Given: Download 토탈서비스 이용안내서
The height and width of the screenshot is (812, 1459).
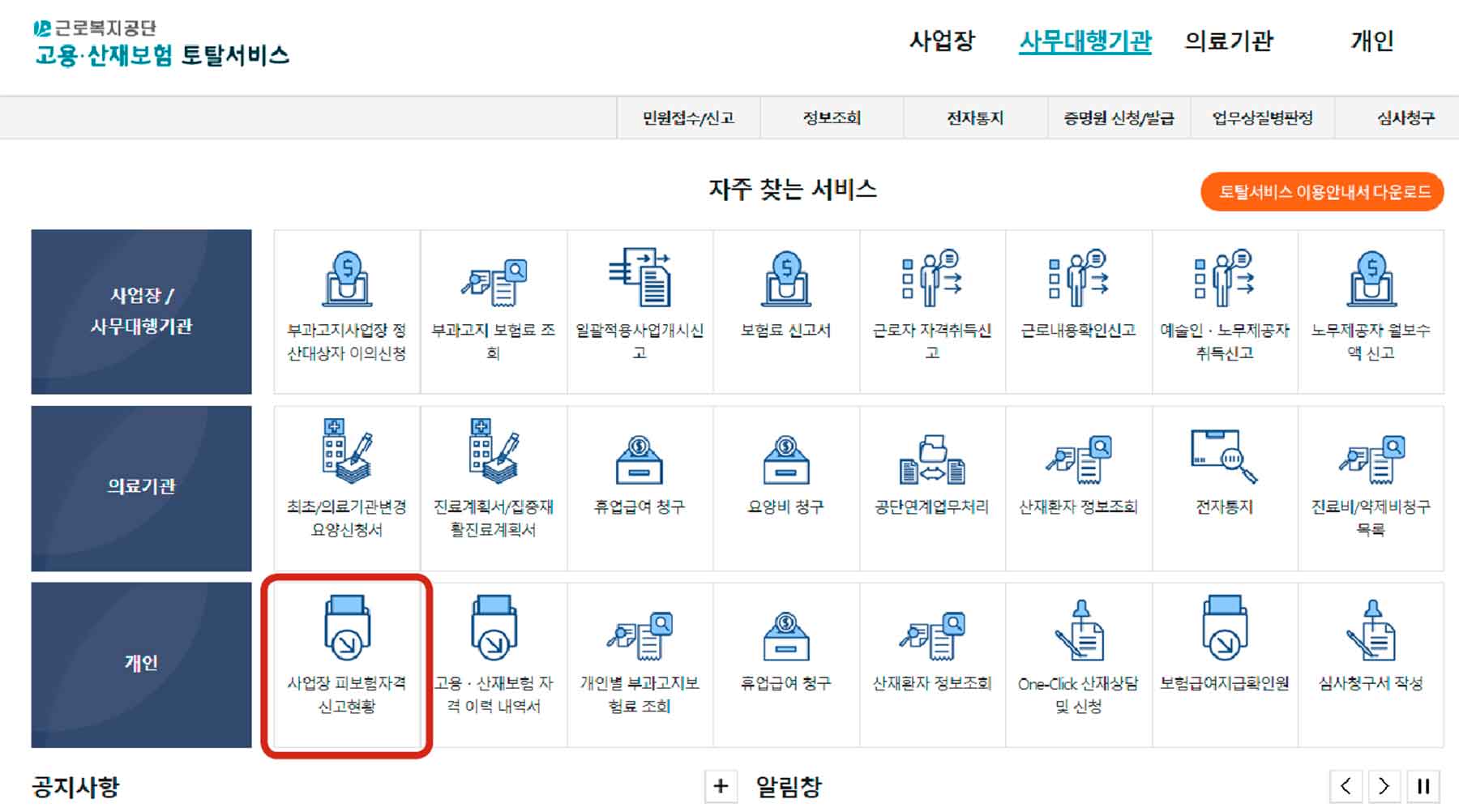Looking at the screenshot, I should point(1322,192).
